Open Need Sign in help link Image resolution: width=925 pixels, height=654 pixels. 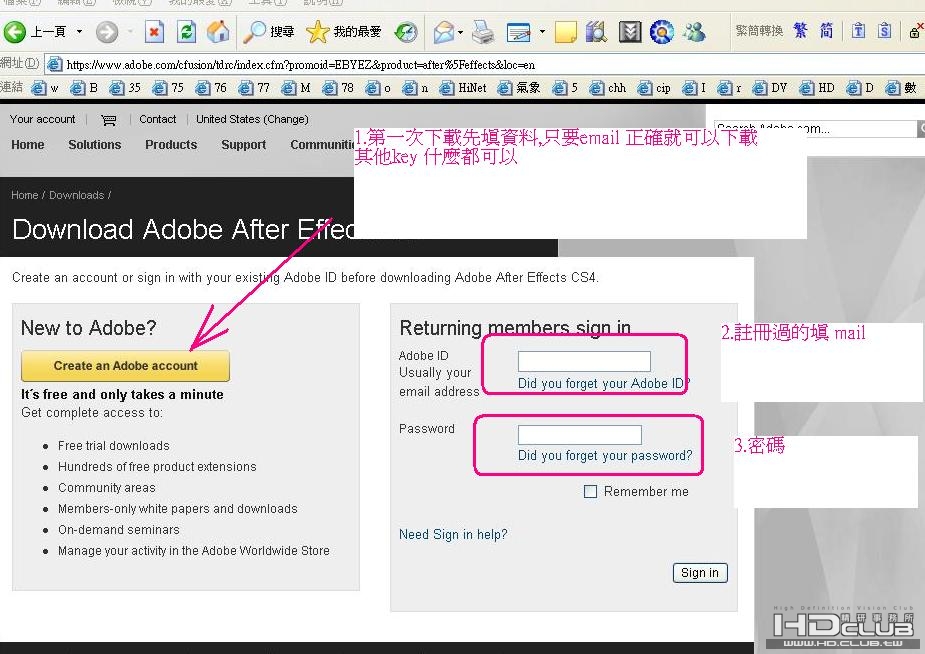pos(453,534)
